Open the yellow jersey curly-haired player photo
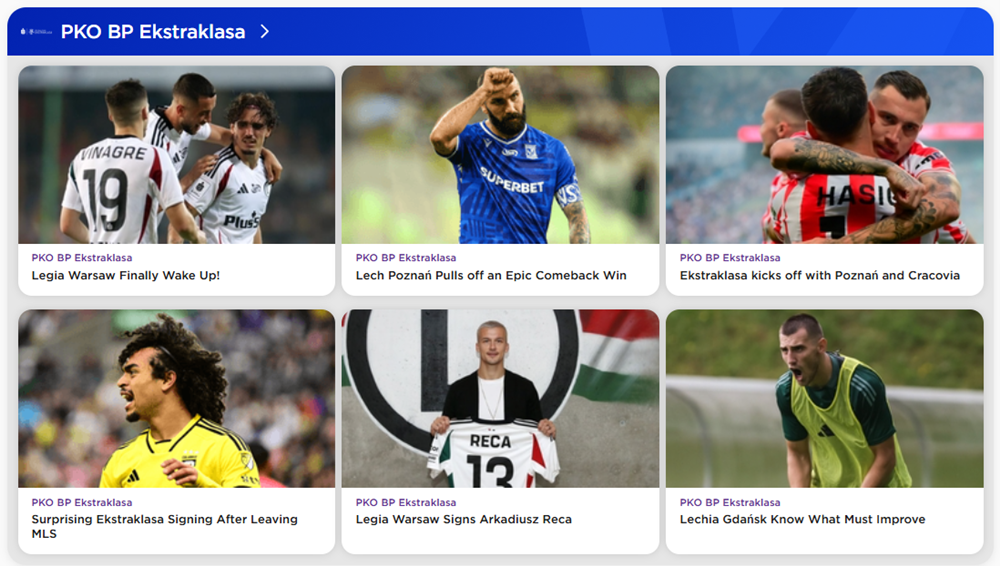The image size is (1000, 566). 177,399
